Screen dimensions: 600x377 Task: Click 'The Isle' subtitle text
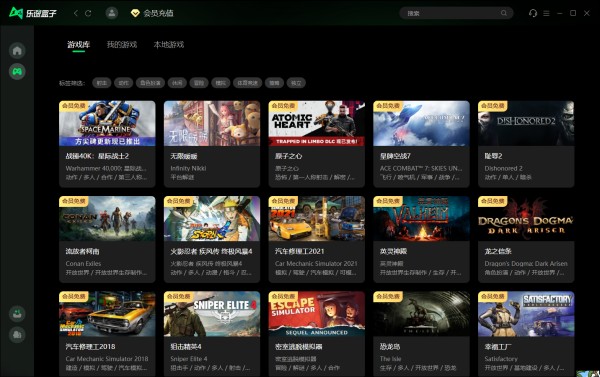(x=390, y=359)
